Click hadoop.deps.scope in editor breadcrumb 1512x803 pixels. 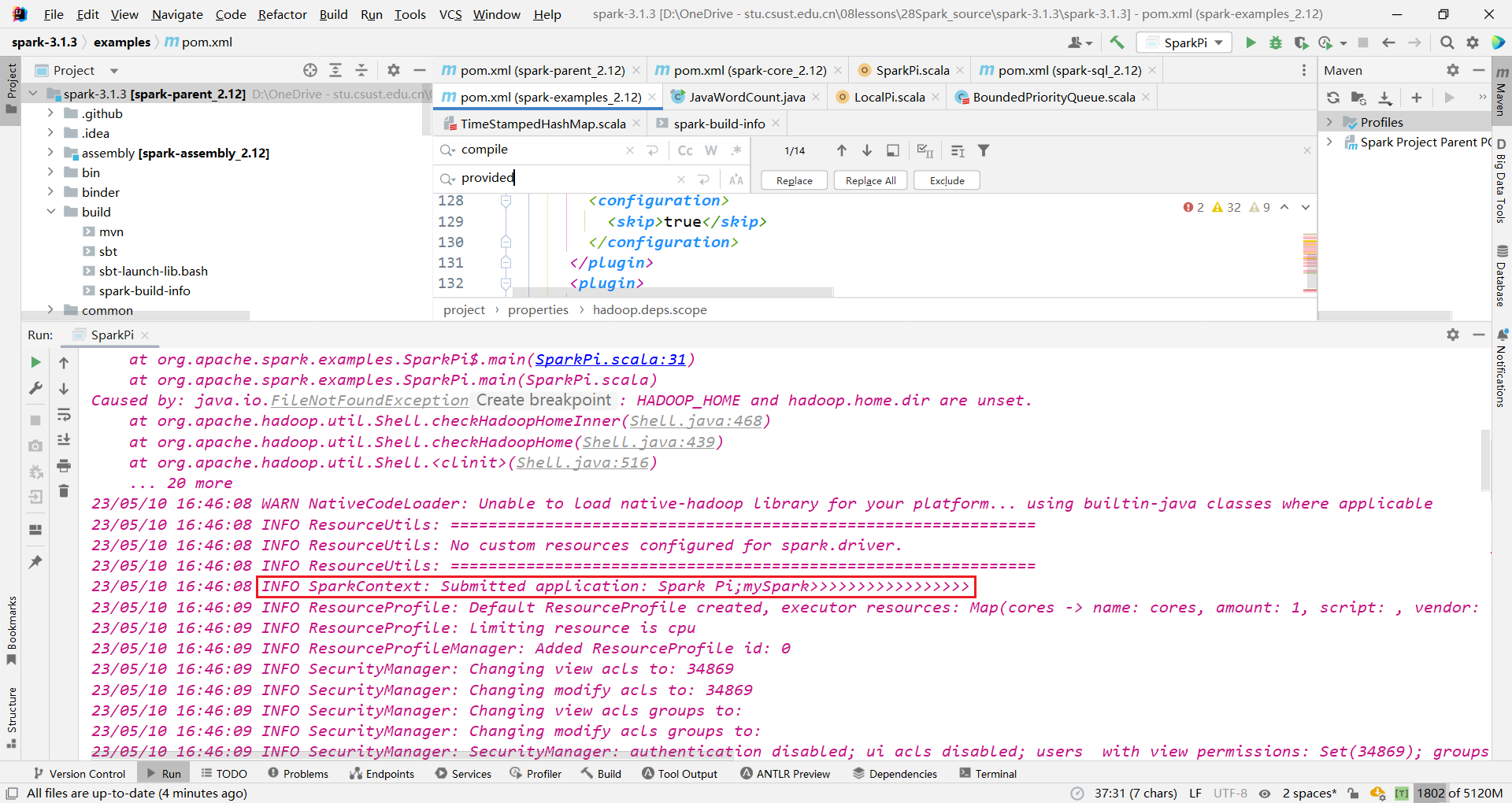tap(650, 310)
